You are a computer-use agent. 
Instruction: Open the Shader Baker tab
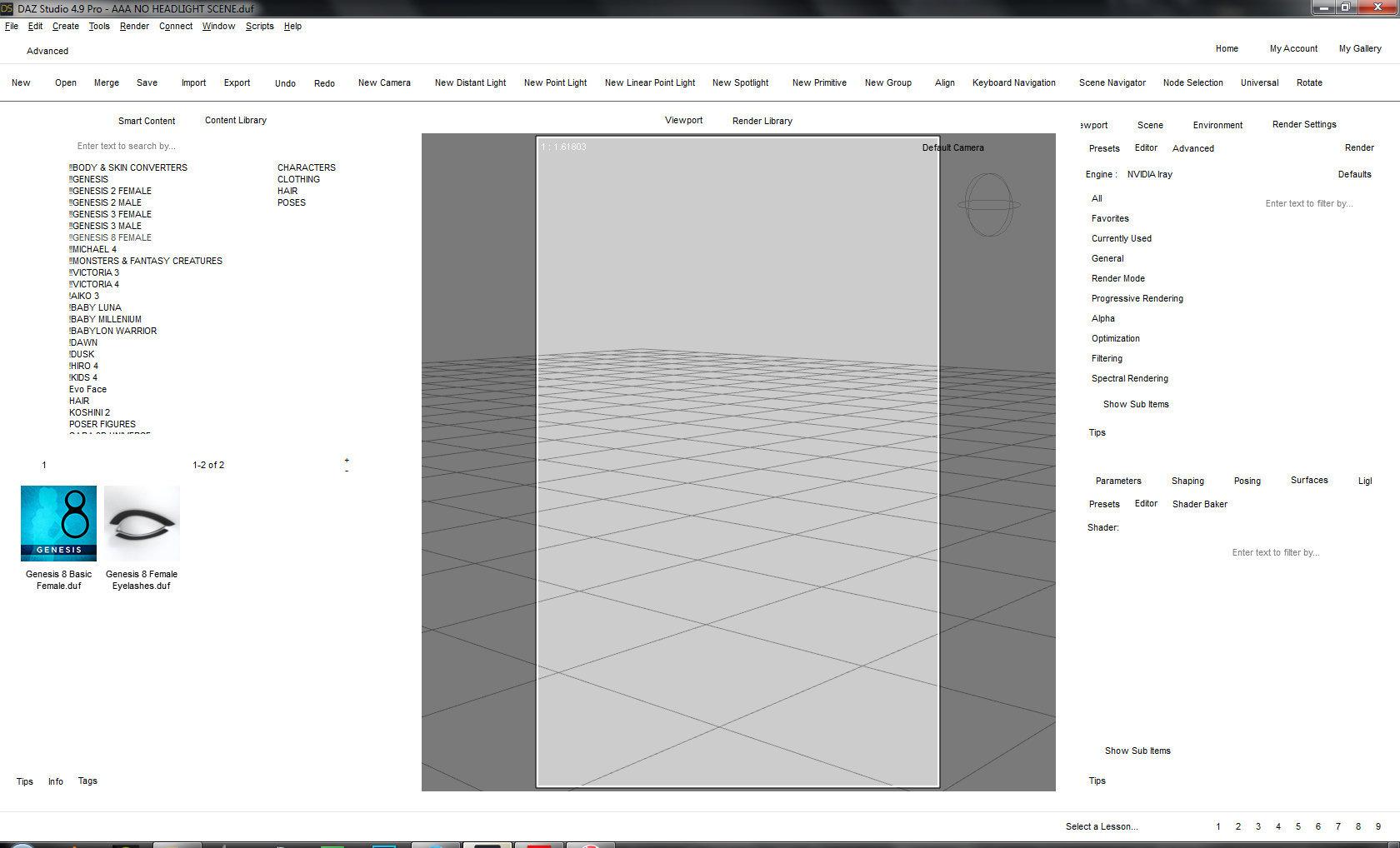pos(1200,504)
